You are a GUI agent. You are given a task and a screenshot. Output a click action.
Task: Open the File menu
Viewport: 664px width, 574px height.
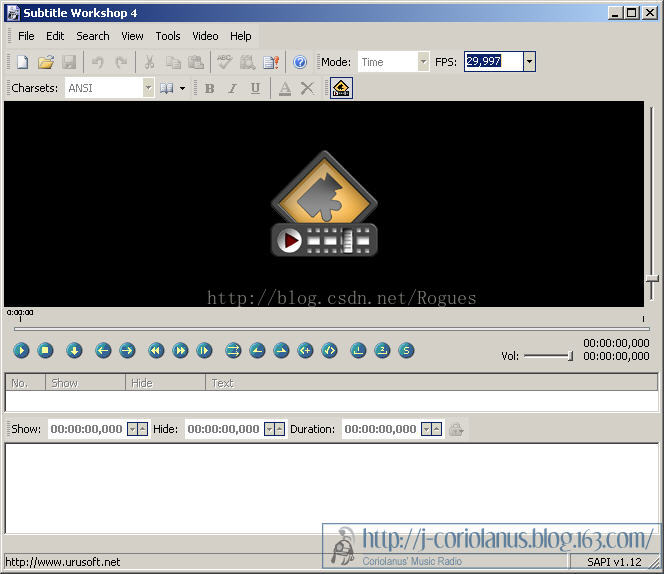(x=26, y=36)
